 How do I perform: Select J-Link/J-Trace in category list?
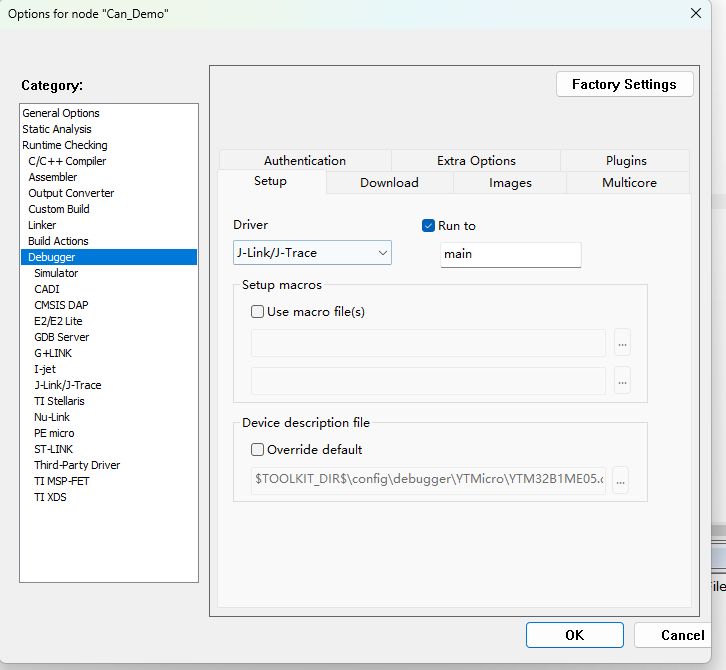pos(67,385)
